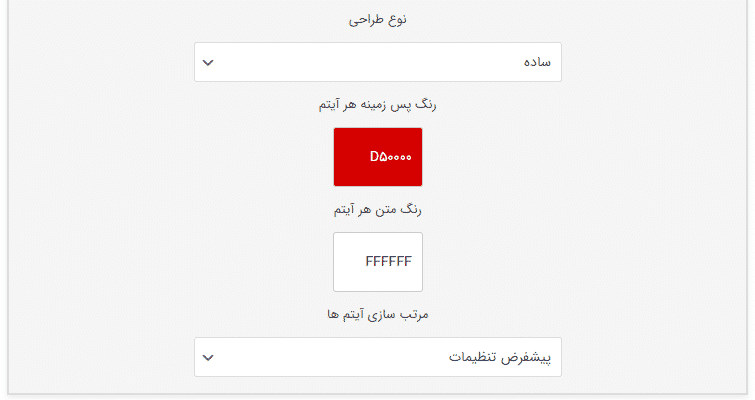Select the ساده text in the design type combo box
The height and width of the screenshot is (400, 755).
click(x=537, y=62)
